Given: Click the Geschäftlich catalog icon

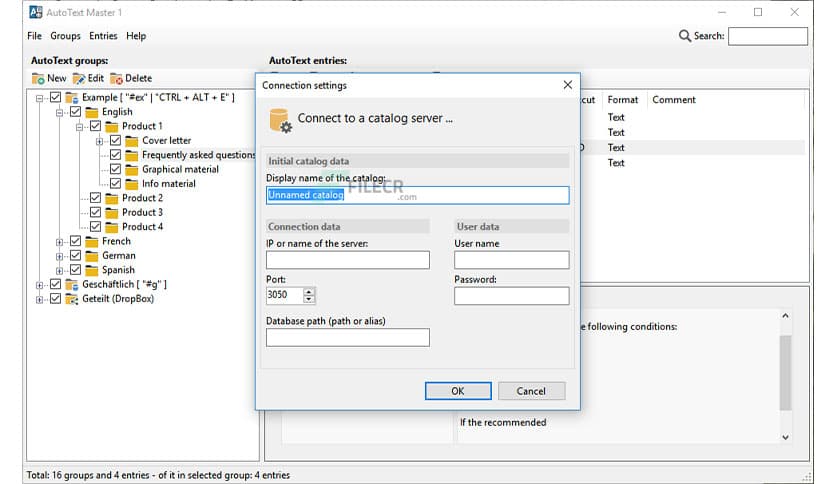Looking at the screenshot, I should [71, 285].
